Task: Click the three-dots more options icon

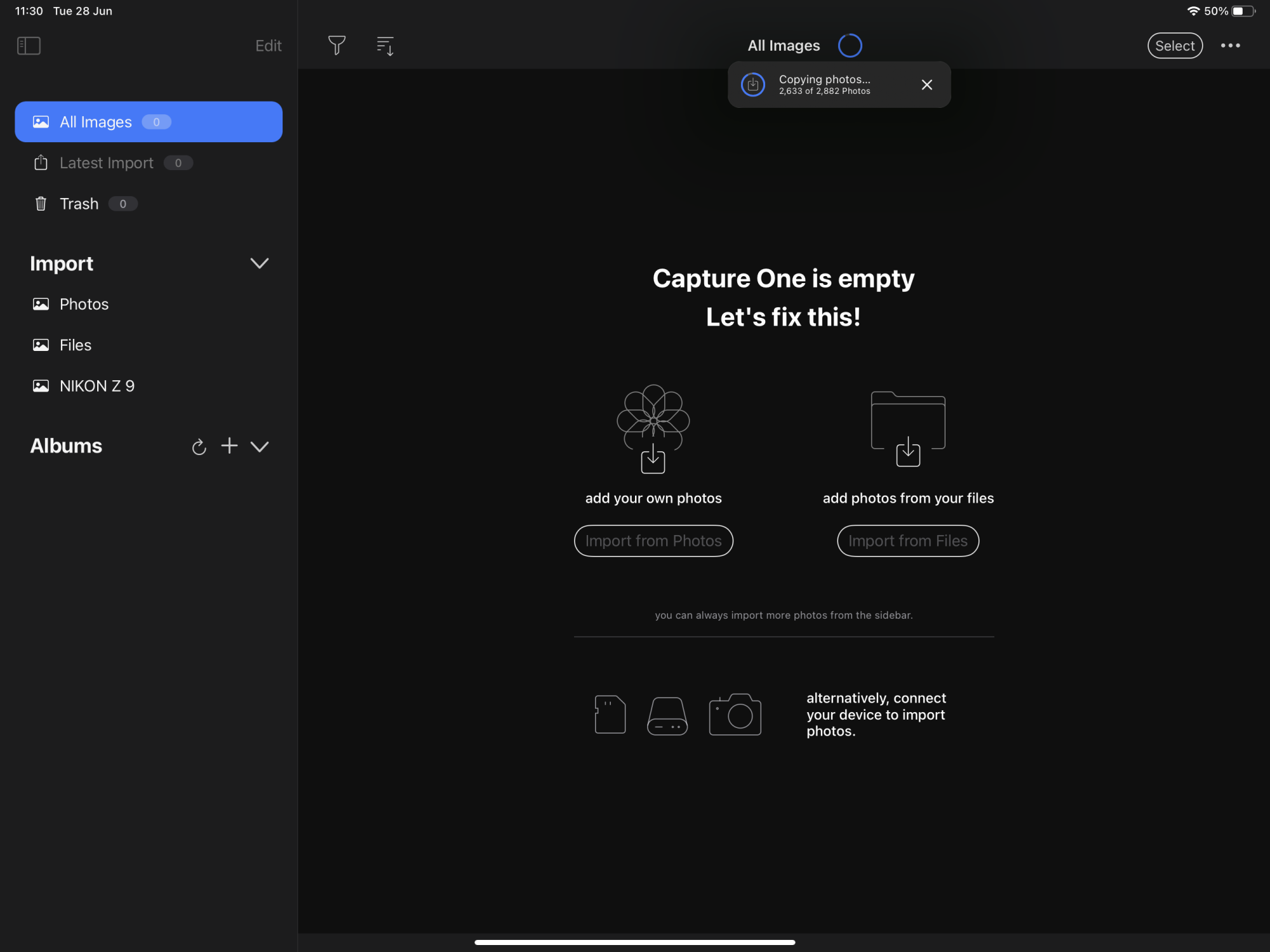Action: click(x=1230, y=46)
